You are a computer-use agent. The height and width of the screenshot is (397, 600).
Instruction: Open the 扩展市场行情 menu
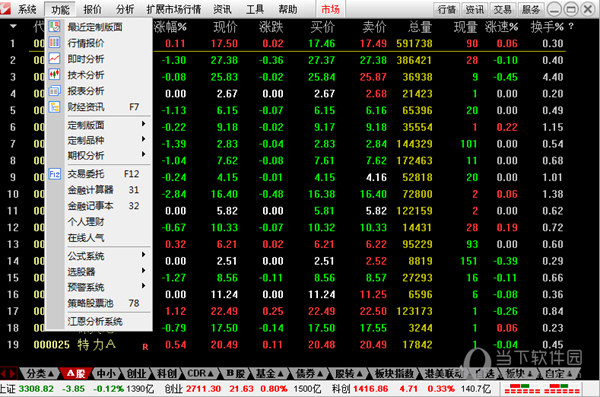coord(174,9)
